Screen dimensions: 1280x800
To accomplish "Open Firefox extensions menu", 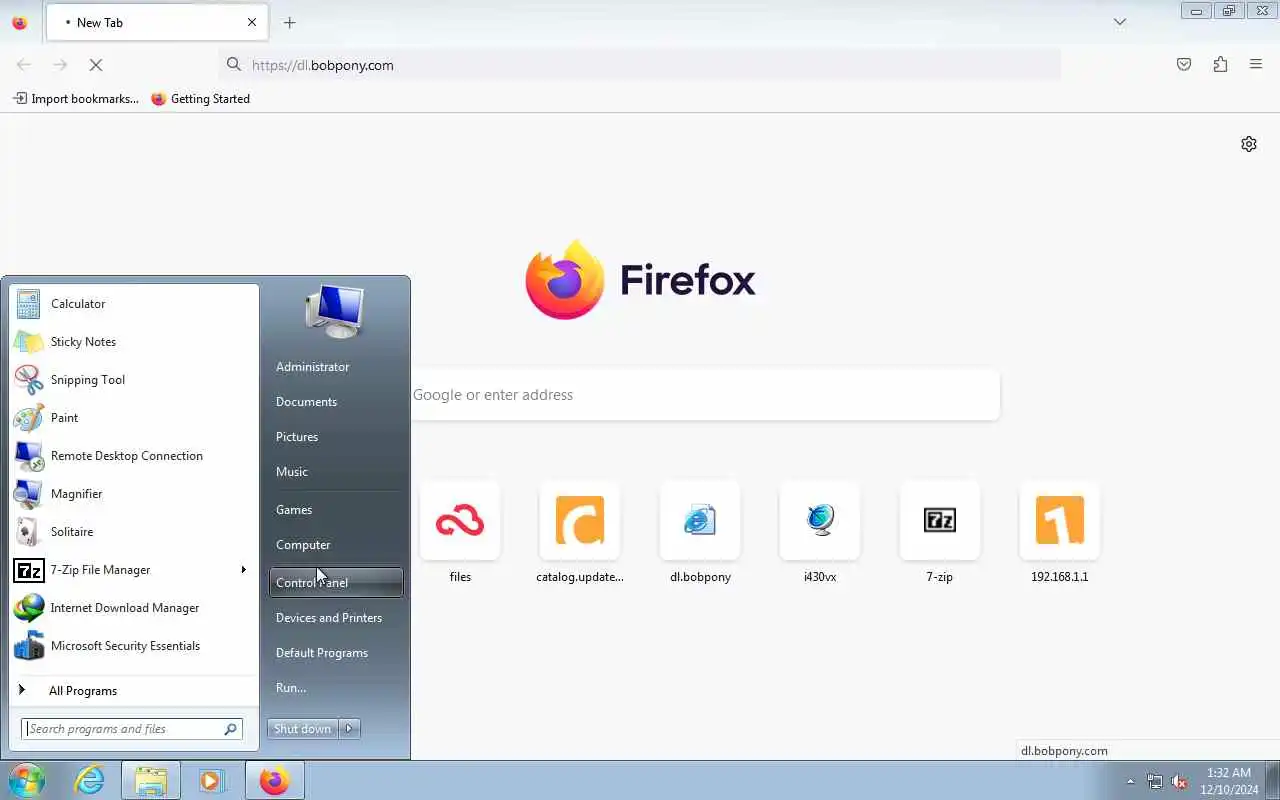I will [x=1220, y=65].
